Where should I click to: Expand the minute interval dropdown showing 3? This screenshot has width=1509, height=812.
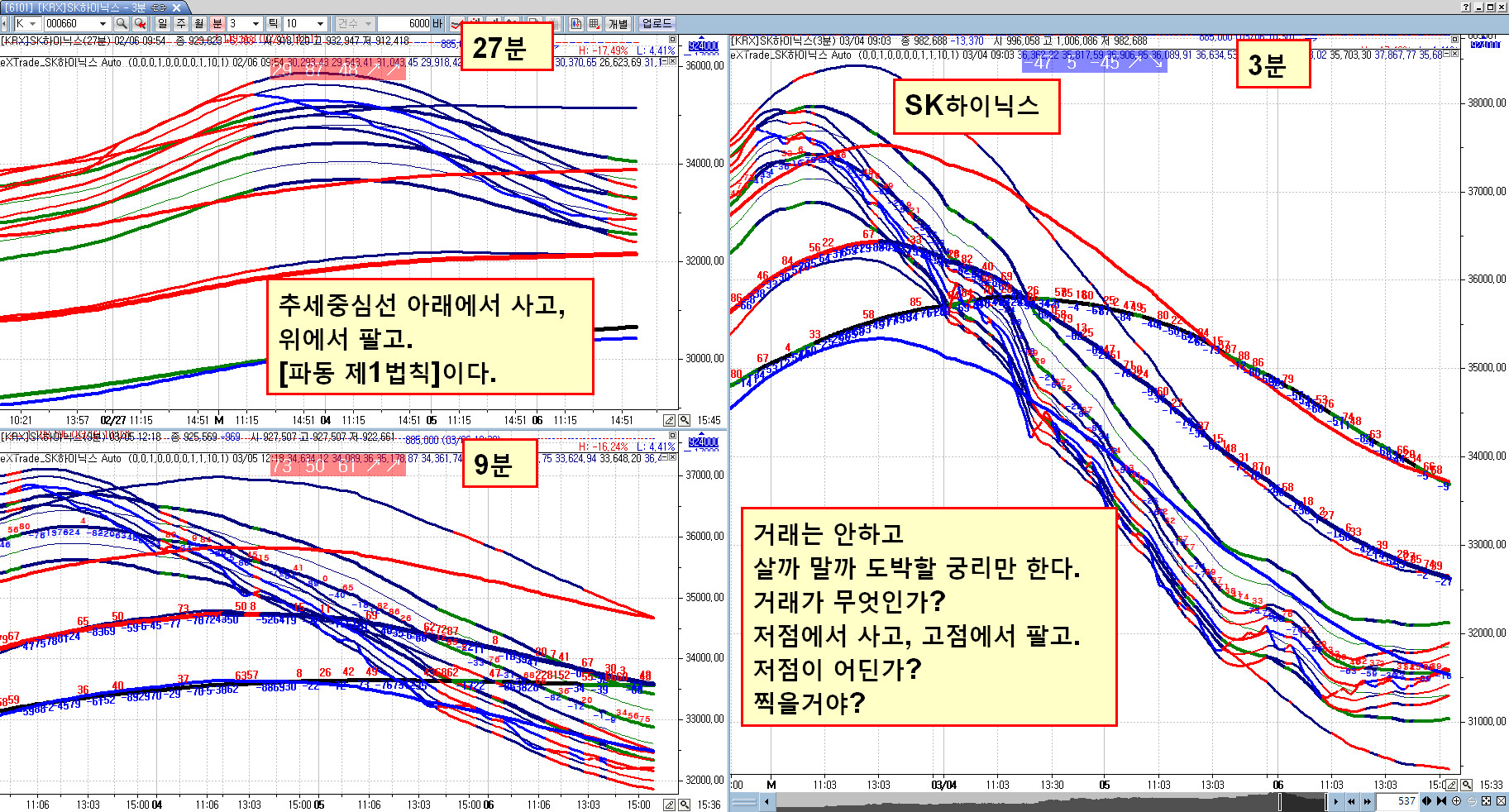tap(255, 23)
